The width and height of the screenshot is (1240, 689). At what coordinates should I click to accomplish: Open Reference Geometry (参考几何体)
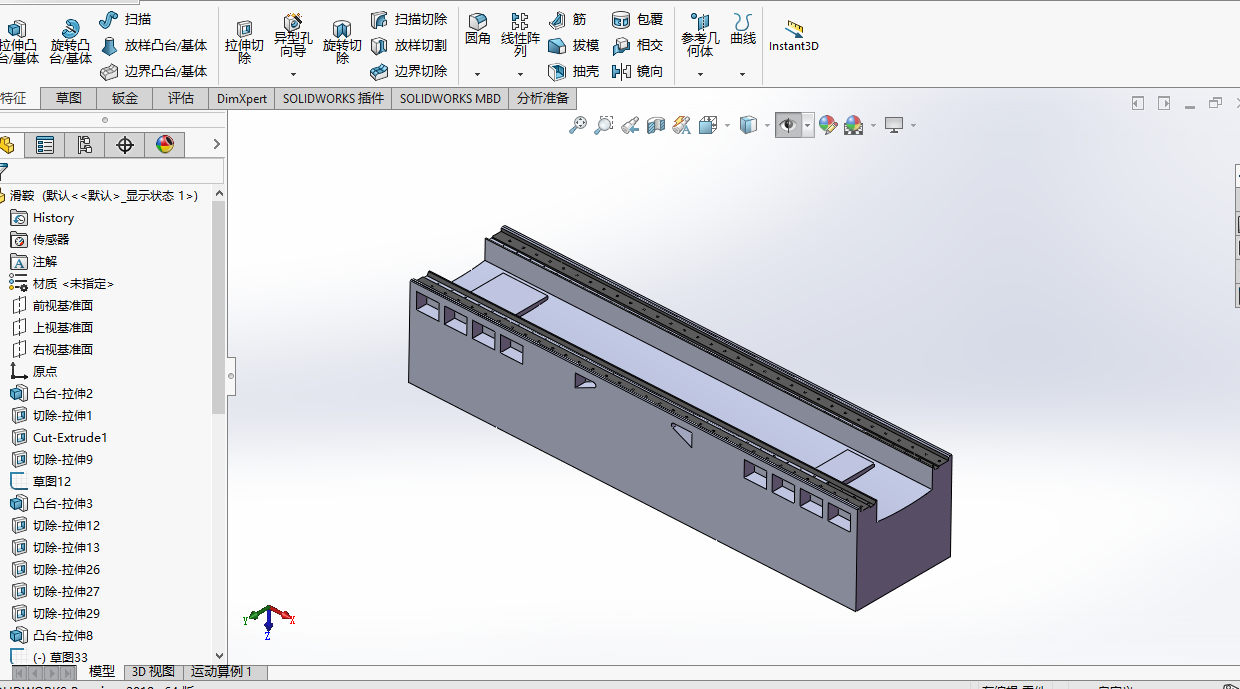pyautogui.click(x=700, y=35)
